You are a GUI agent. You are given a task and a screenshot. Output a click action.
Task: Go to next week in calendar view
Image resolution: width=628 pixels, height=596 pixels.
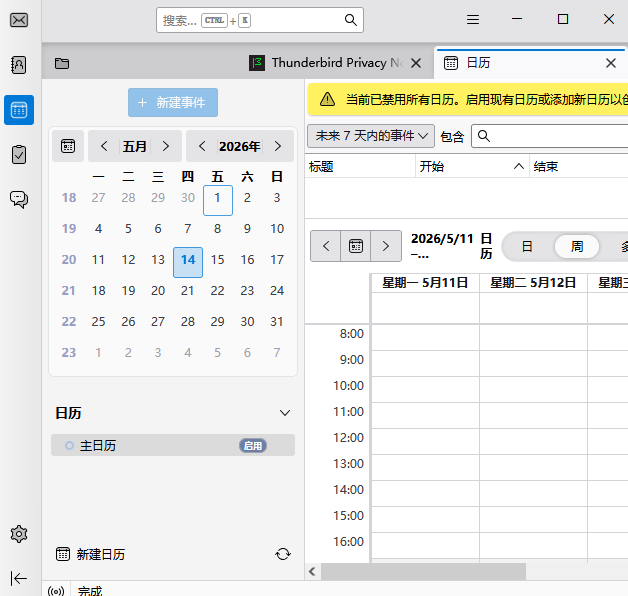coord(386,246)
